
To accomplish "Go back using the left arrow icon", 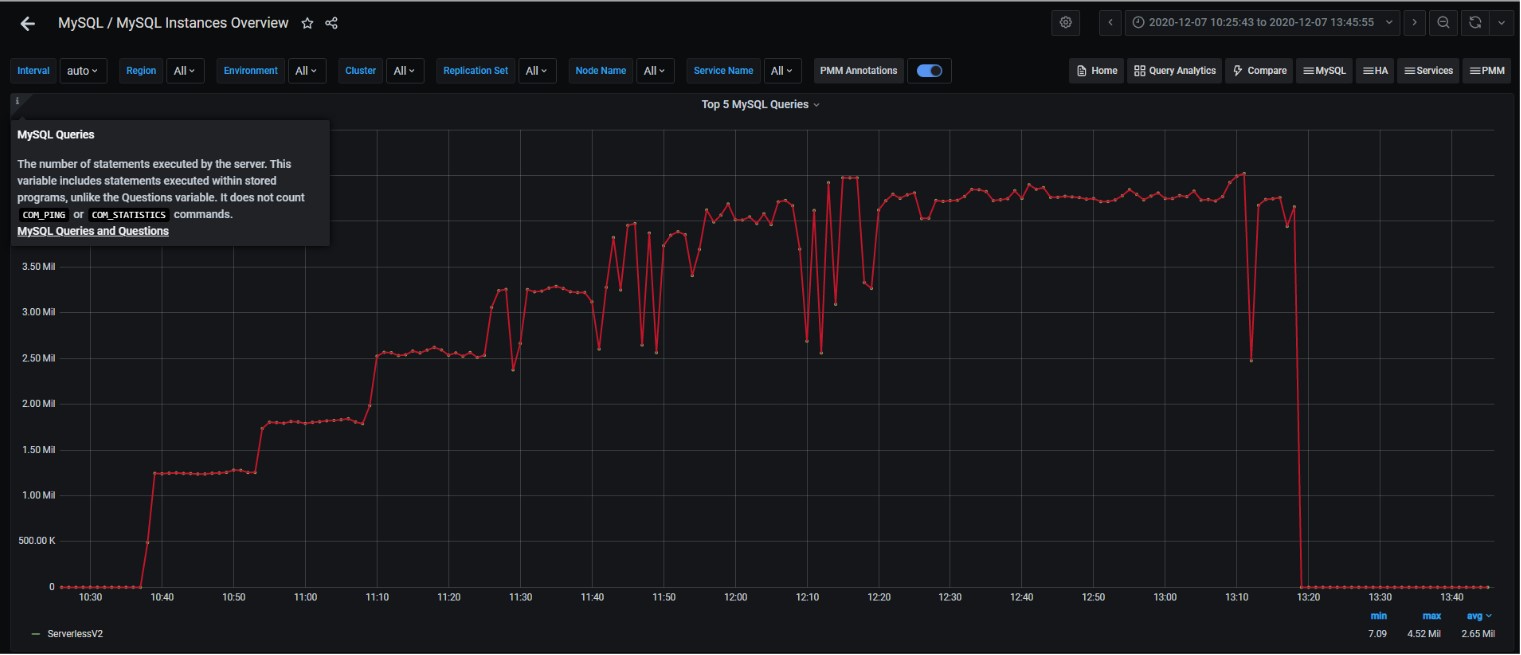I will coord(28,23).
